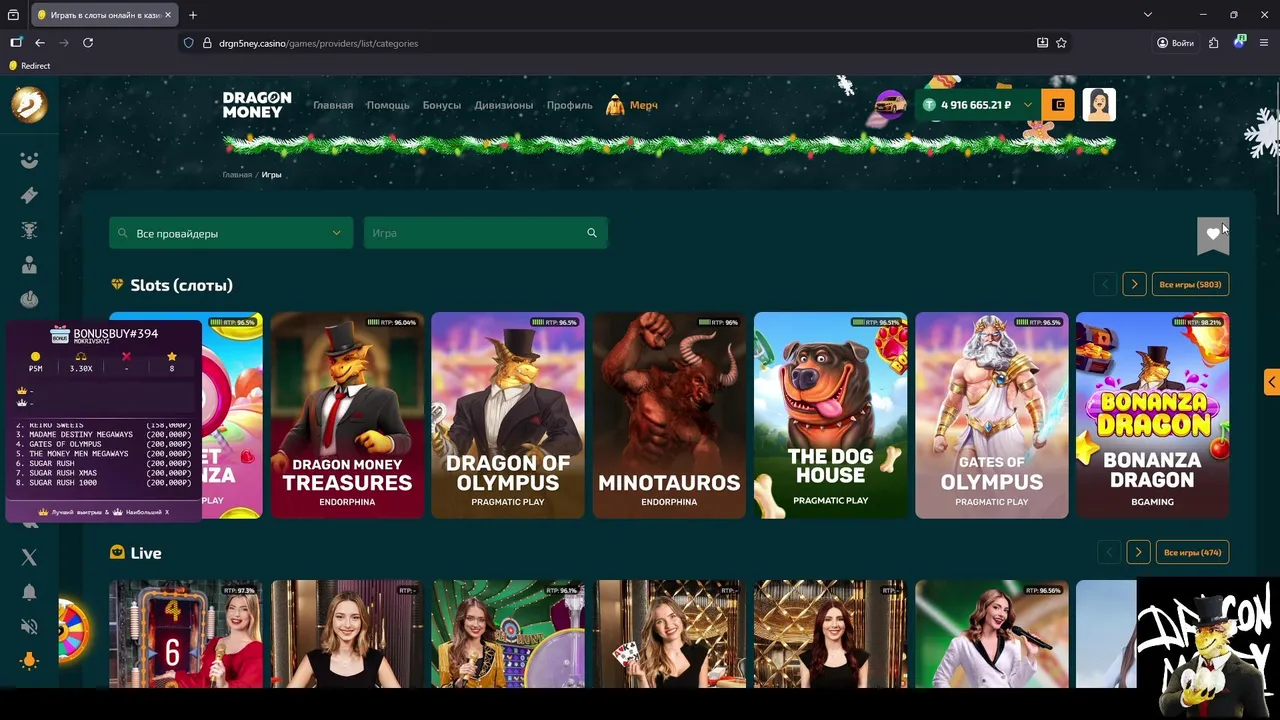Click 'THE MONEY MEN MEGAWAYS' row in overlay
Viewport: 1280px width, 720px height.
(104, 453)
